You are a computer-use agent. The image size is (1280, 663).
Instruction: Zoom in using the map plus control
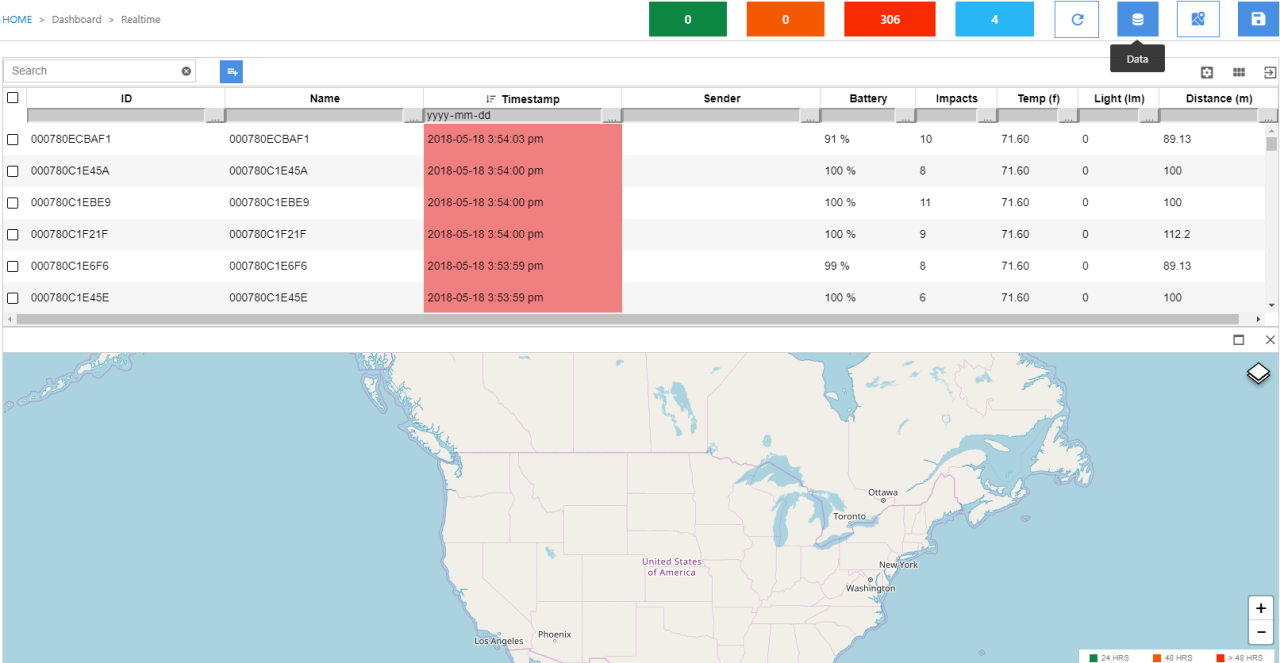click(x=1261, y=608)
